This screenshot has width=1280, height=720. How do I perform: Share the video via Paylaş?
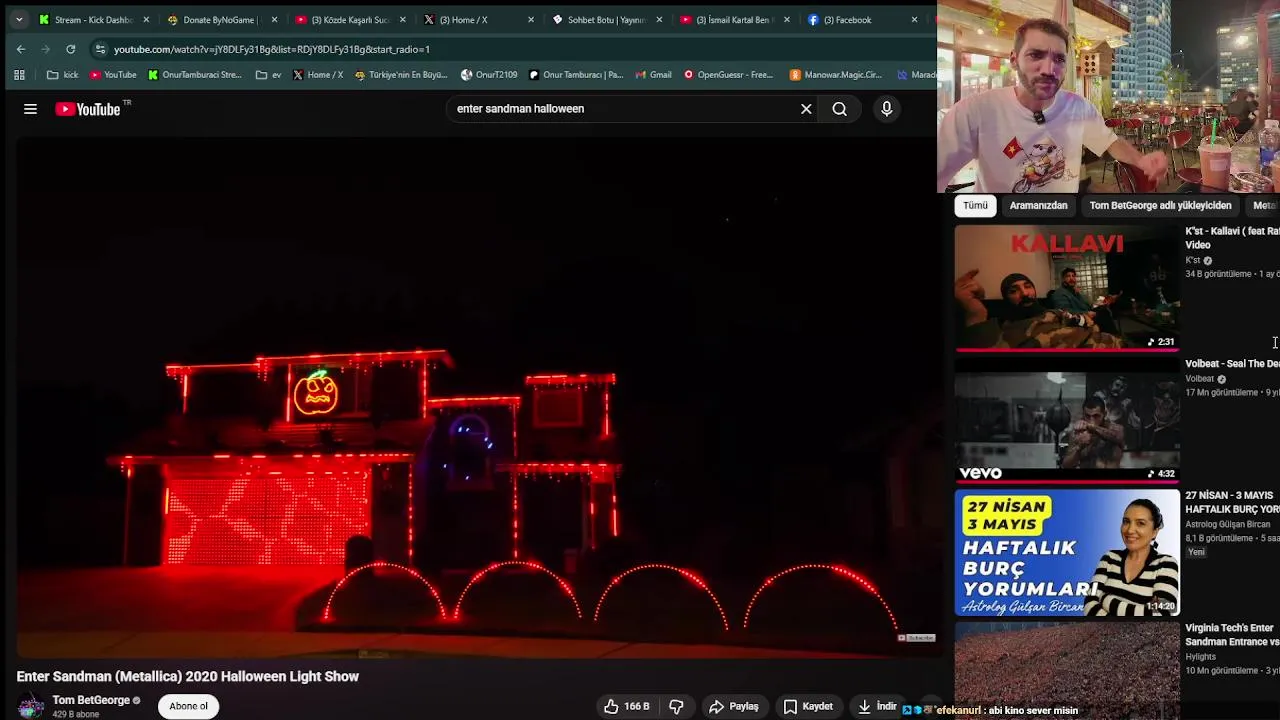tap(734, 706)
